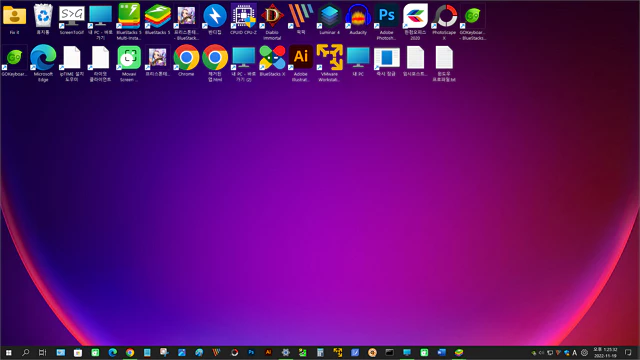
Task: Open the Windows Start menu
Action: 8,352
